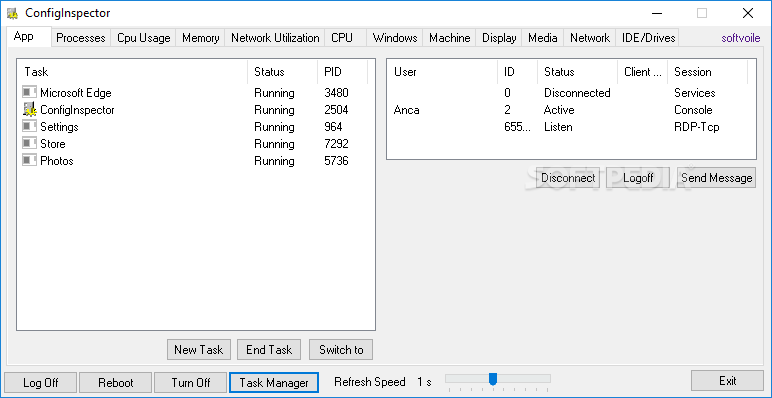Open the Cpu Usage tab

[x=143, y=38]
